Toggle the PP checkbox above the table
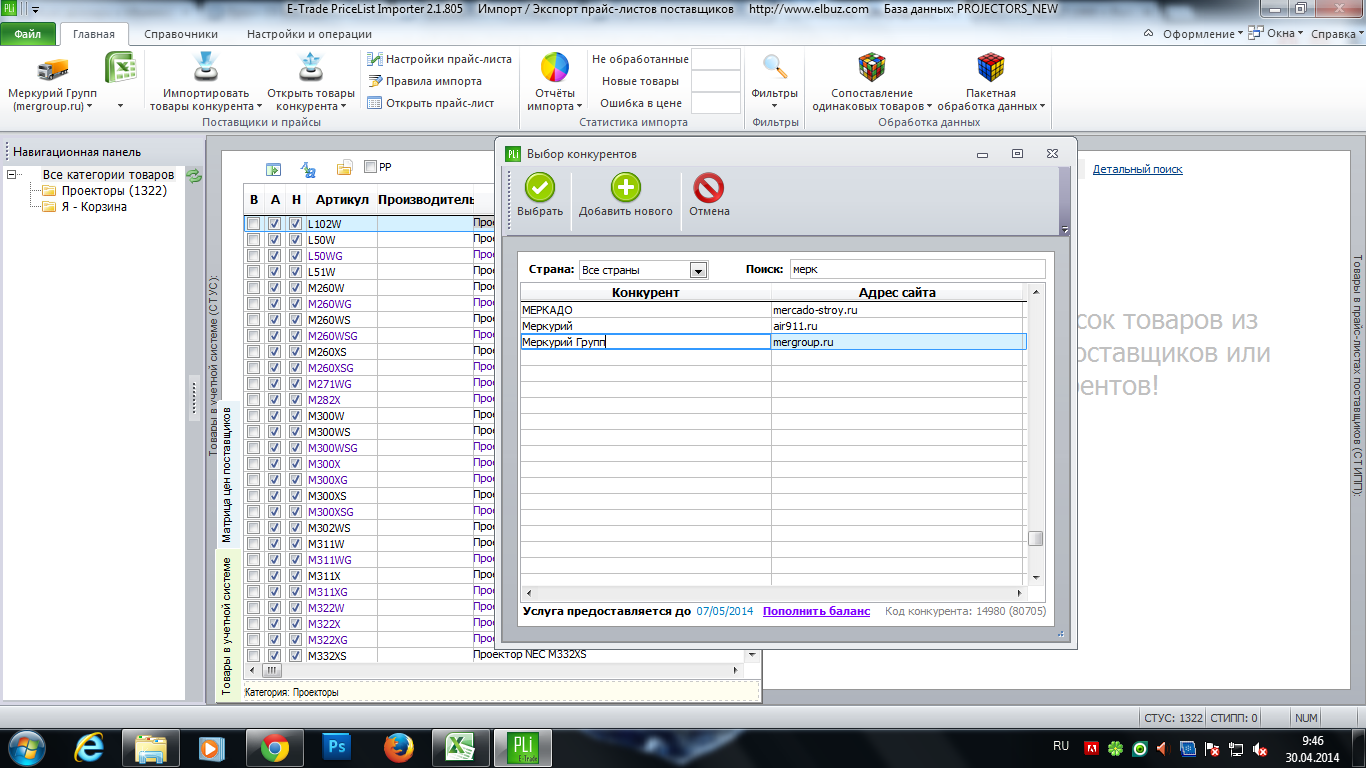Image resolution: width=1366 pixels, height=768 pixels. pos(370,167)
